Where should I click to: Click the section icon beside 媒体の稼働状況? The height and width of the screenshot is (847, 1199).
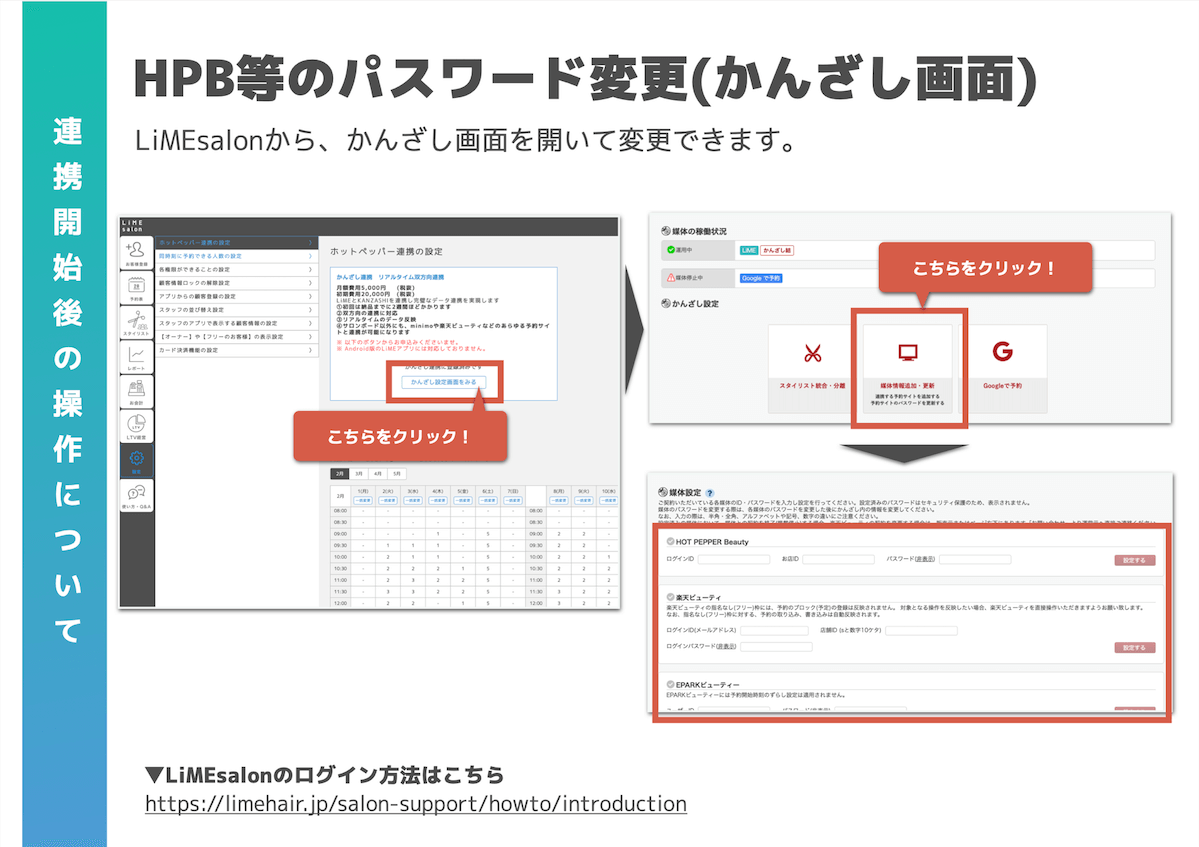point(665,231)
